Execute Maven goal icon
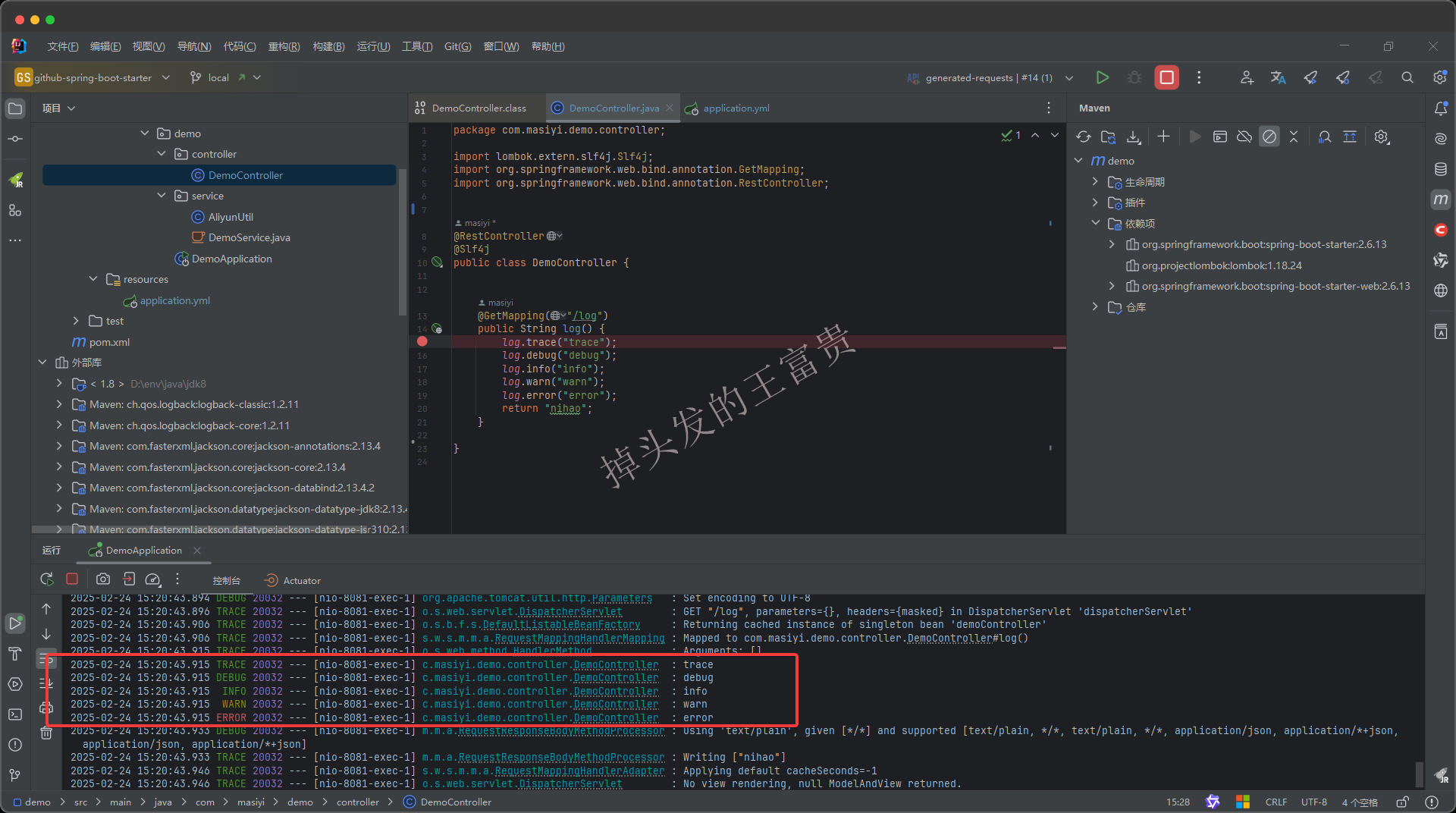The image size is (1456, 813). point(1219,137)
